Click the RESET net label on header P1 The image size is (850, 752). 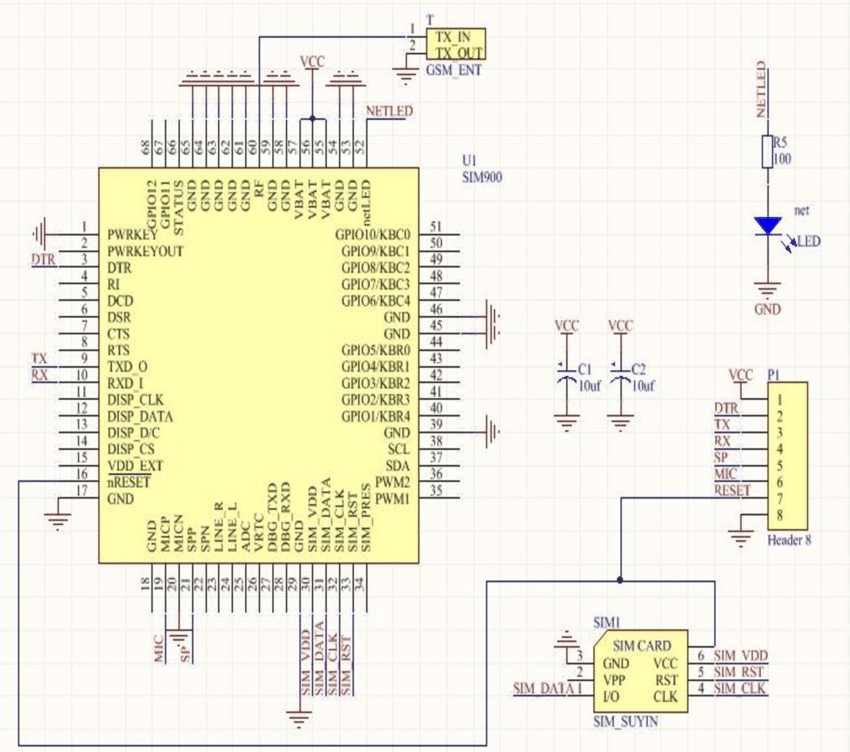tap(732, 491)
